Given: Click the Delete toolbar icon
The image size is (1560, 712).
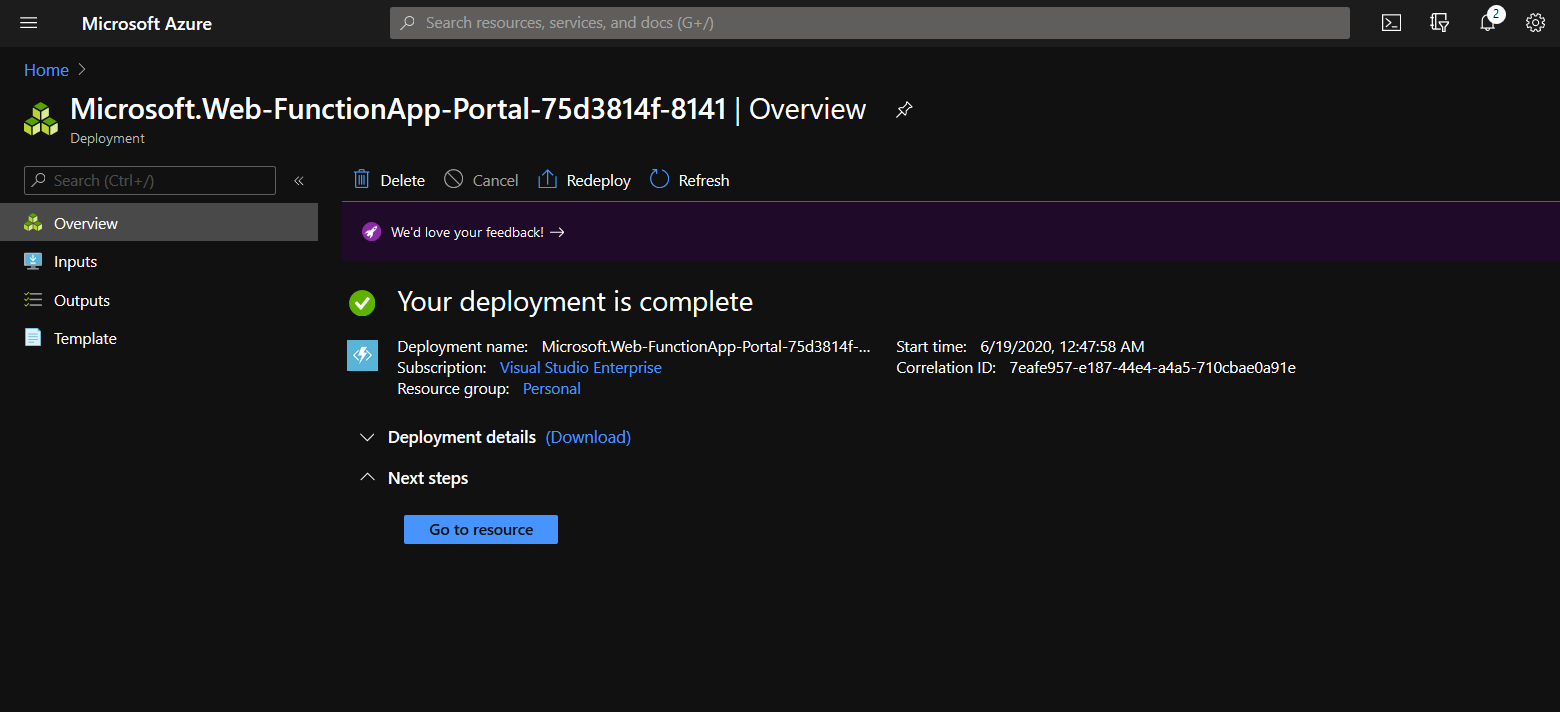Looking at the screenshot, I should 388,179.
